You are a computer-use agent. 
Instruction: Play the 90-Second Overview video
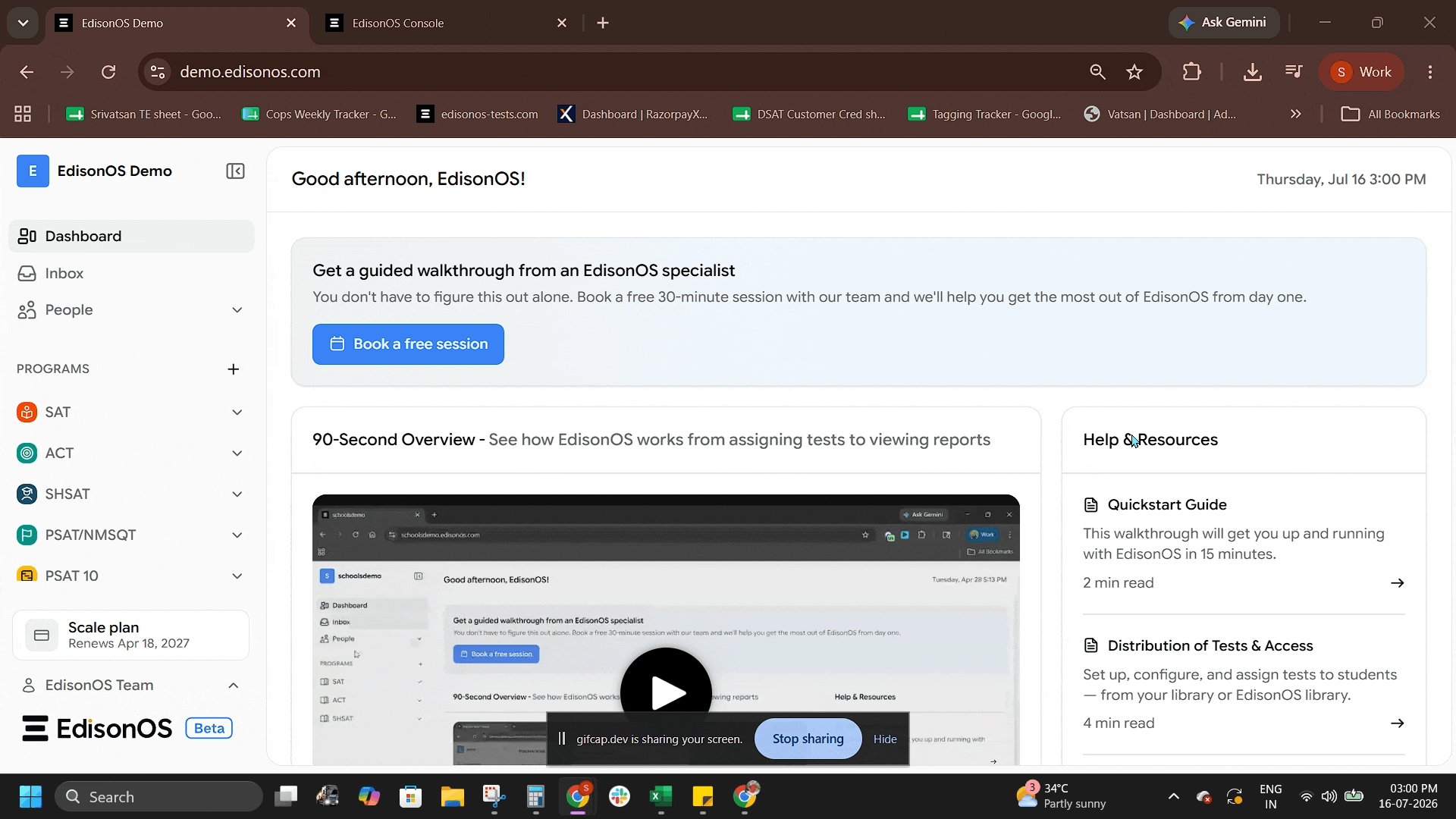click(666, 692)
